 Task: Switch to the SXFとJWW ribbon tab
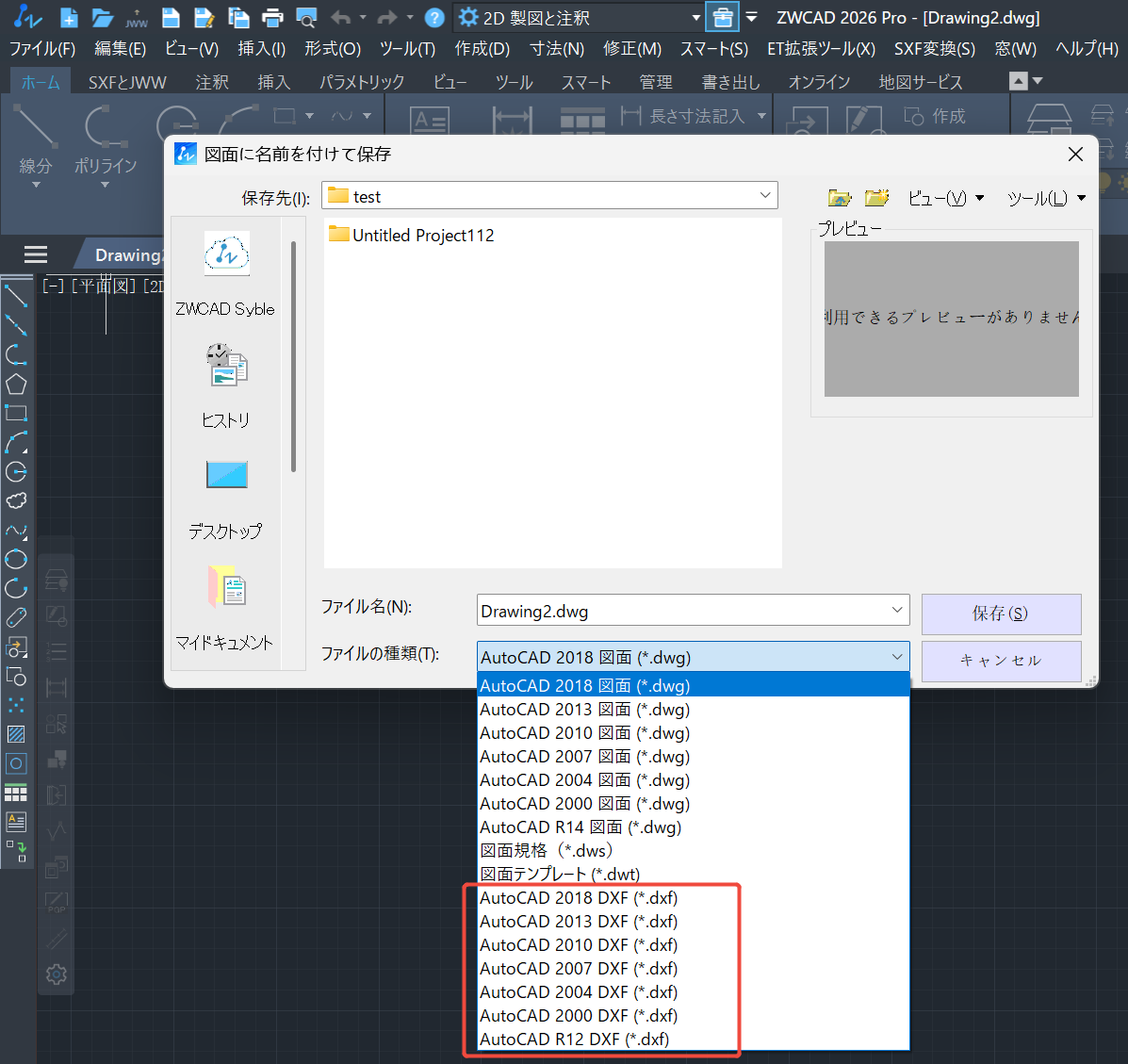point(127,83)
